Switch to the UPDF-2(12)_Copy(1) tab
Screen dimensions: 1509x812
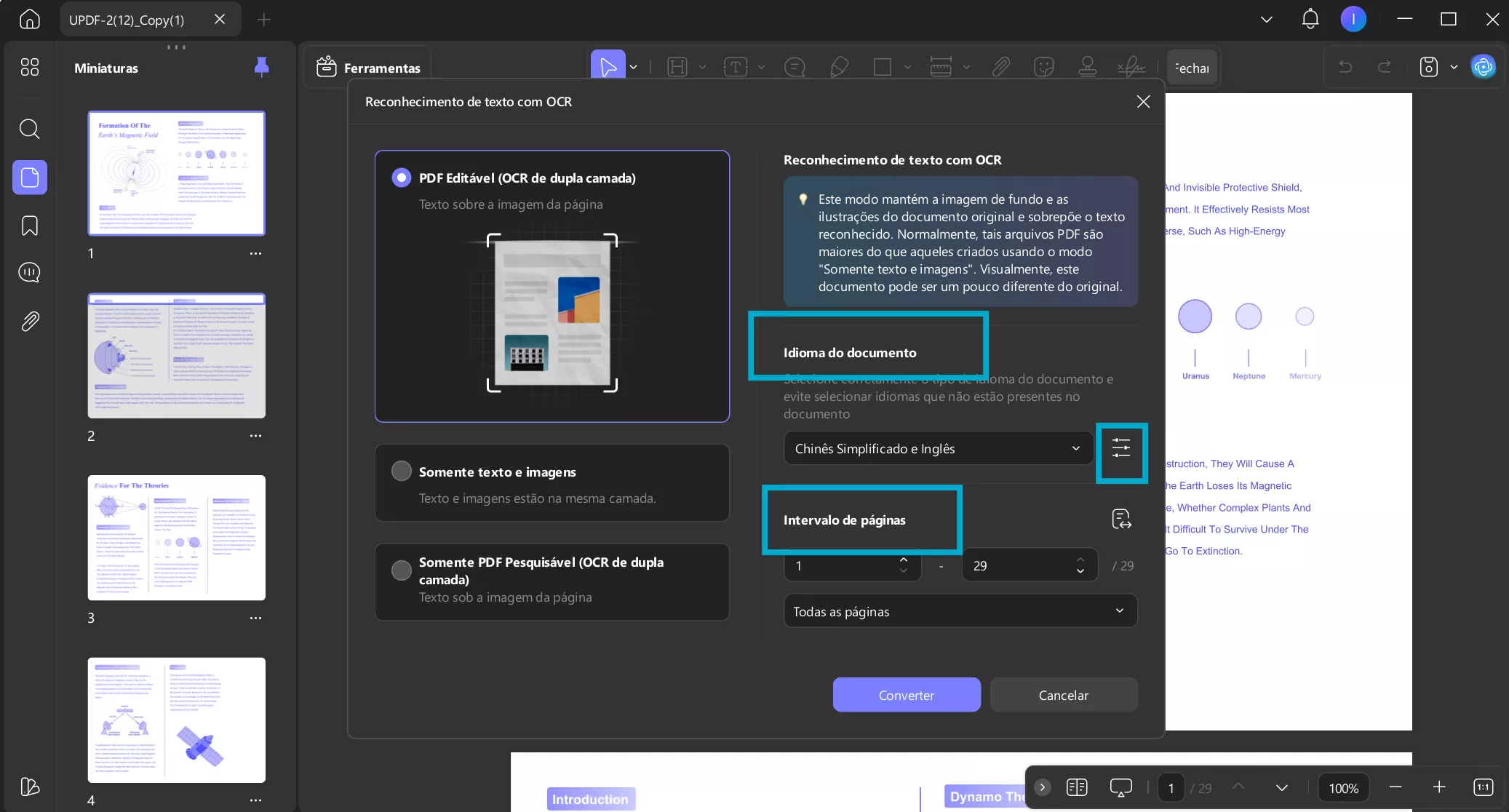coord(127,20)
